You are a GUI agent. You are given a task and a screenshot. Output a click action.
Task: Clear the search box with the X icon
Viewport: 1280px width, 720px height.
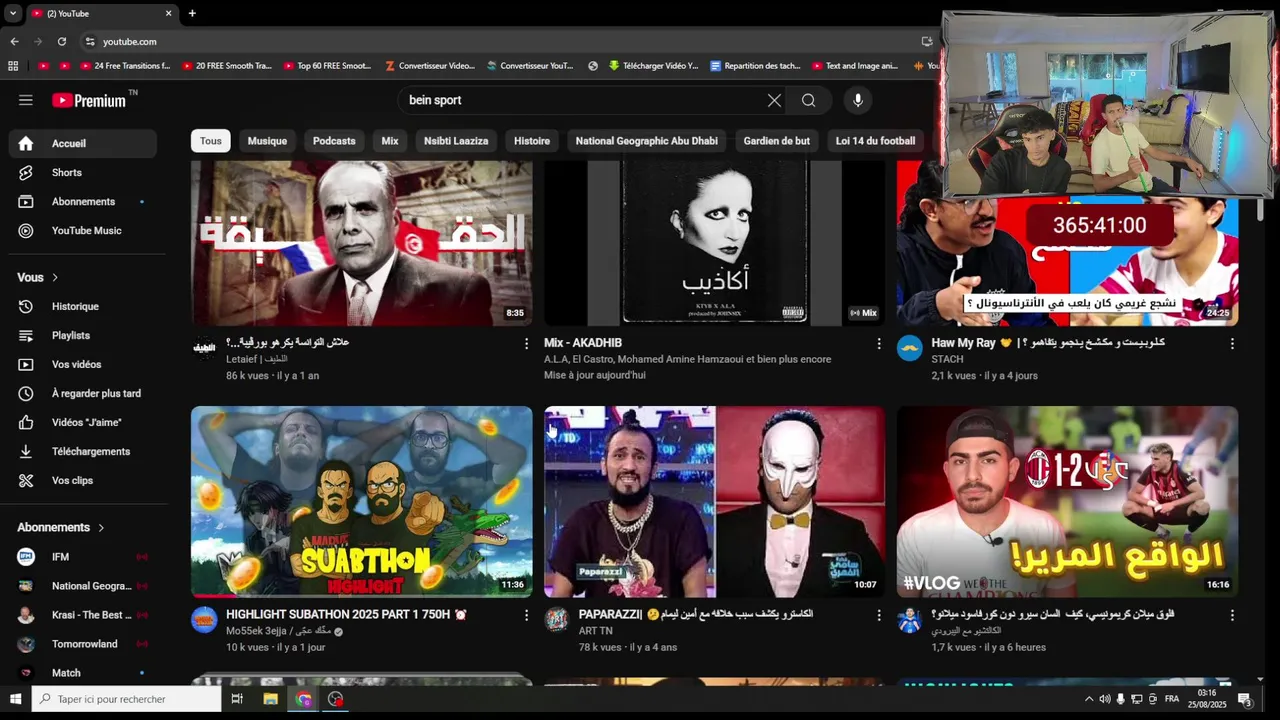(774, 100)
